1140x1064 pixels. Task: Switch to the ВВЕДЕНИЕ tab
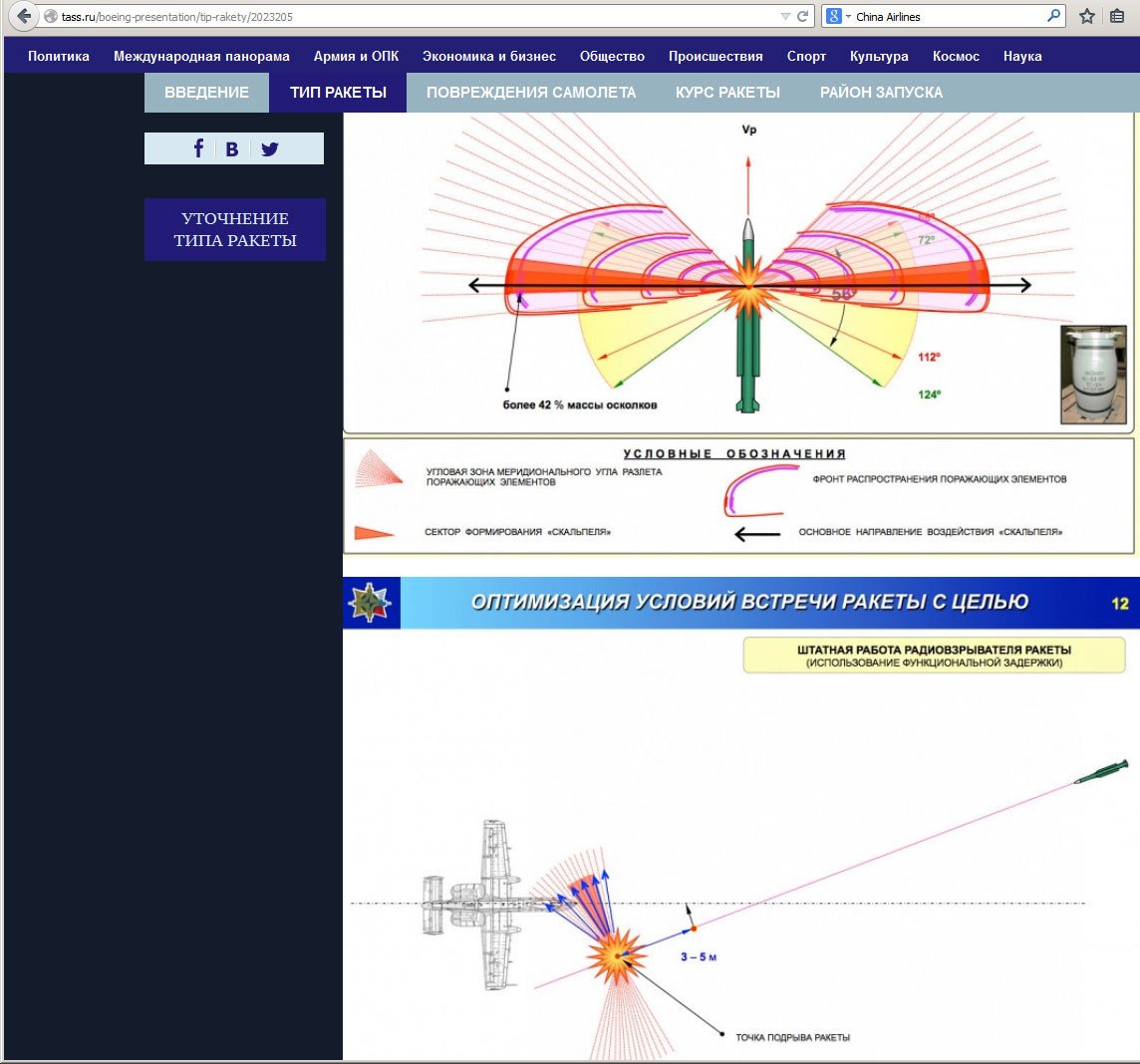point(206,93)
